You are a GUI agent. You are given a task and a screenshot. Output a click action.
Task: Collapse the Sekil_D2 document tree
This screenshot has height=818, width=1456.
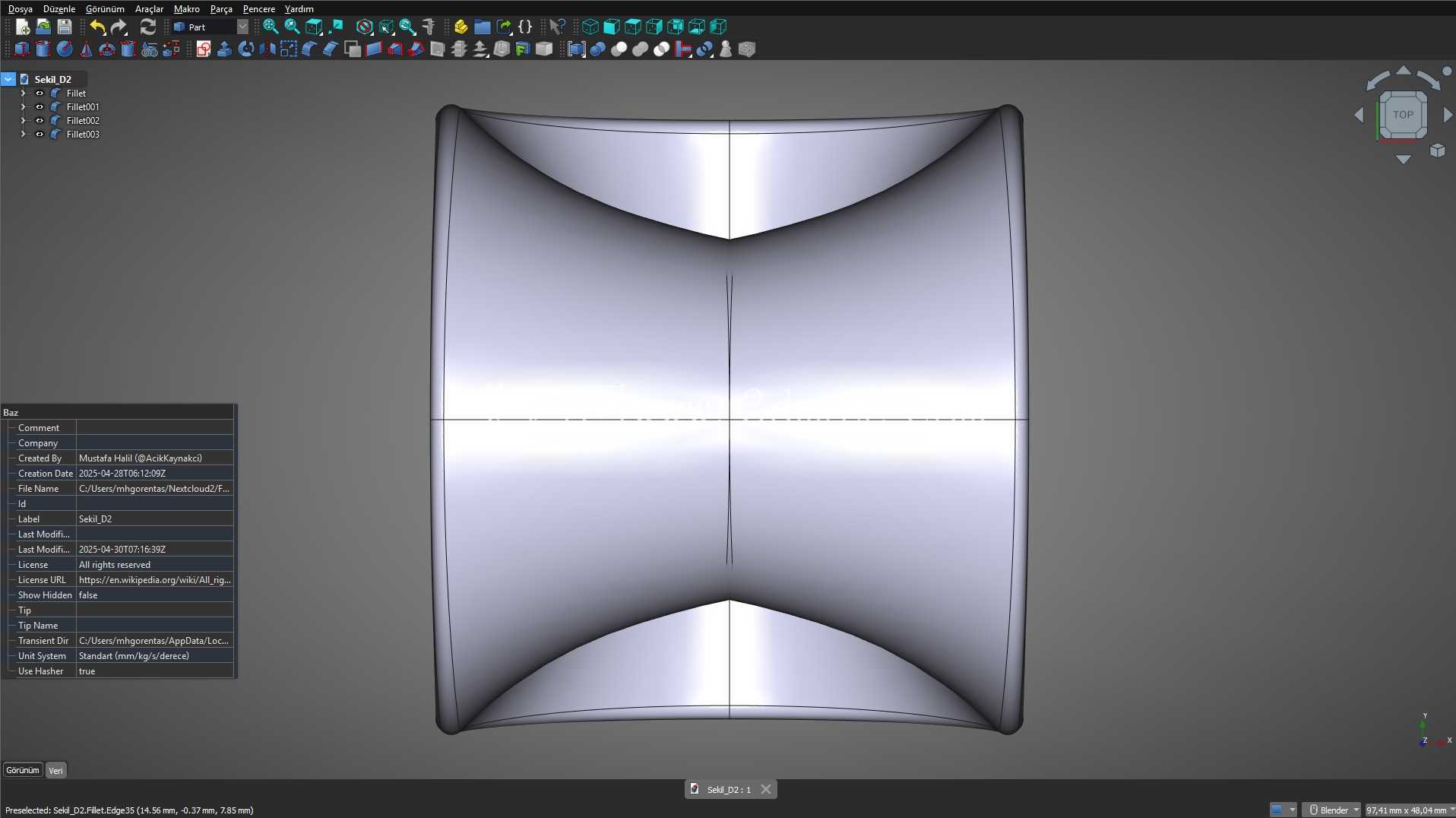point(8,79)
